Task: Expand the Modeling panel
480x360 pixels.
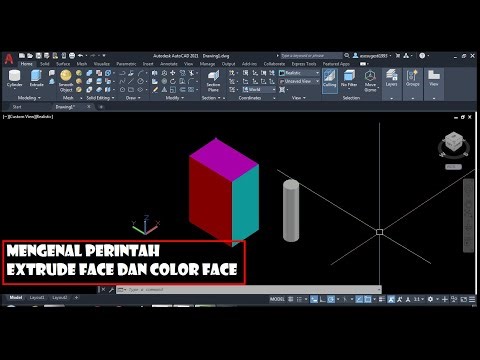Action: 29,98
